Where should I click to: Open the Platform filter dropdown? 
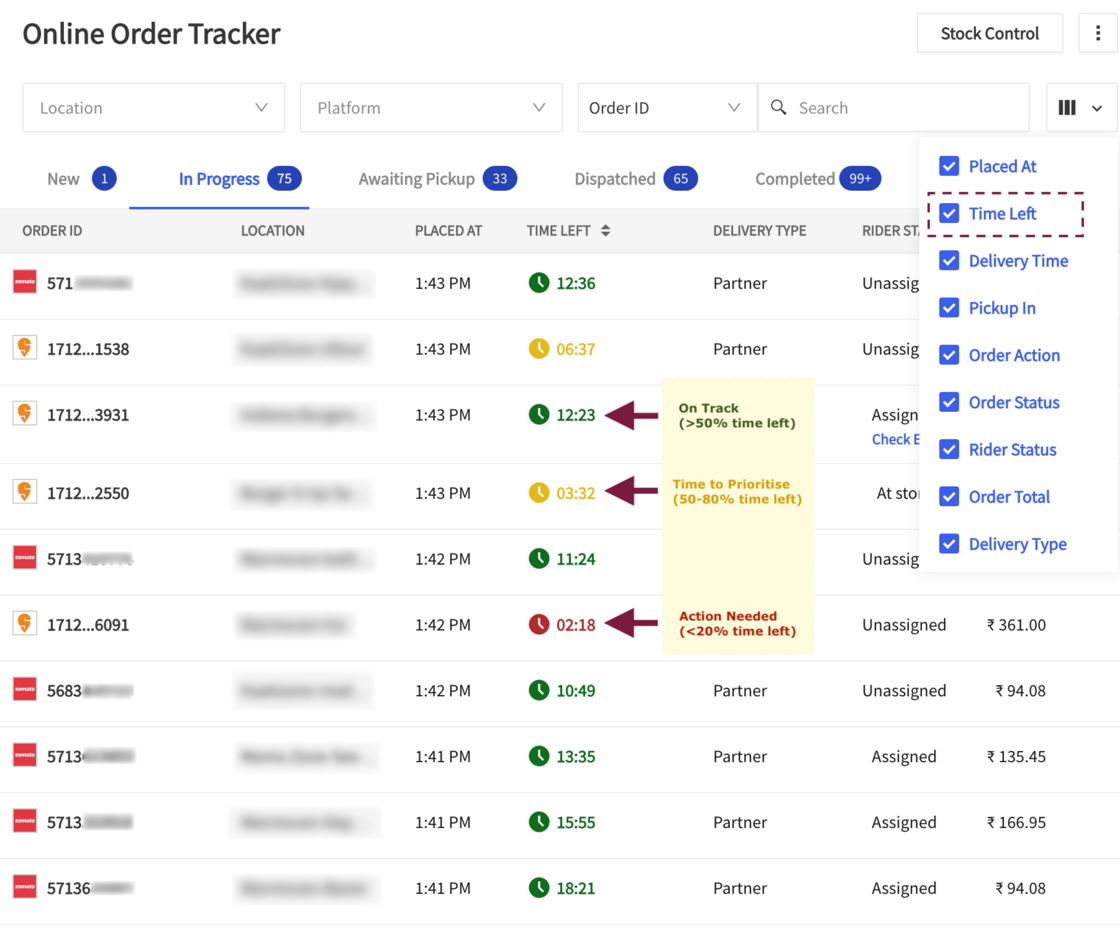pos(431,108)
